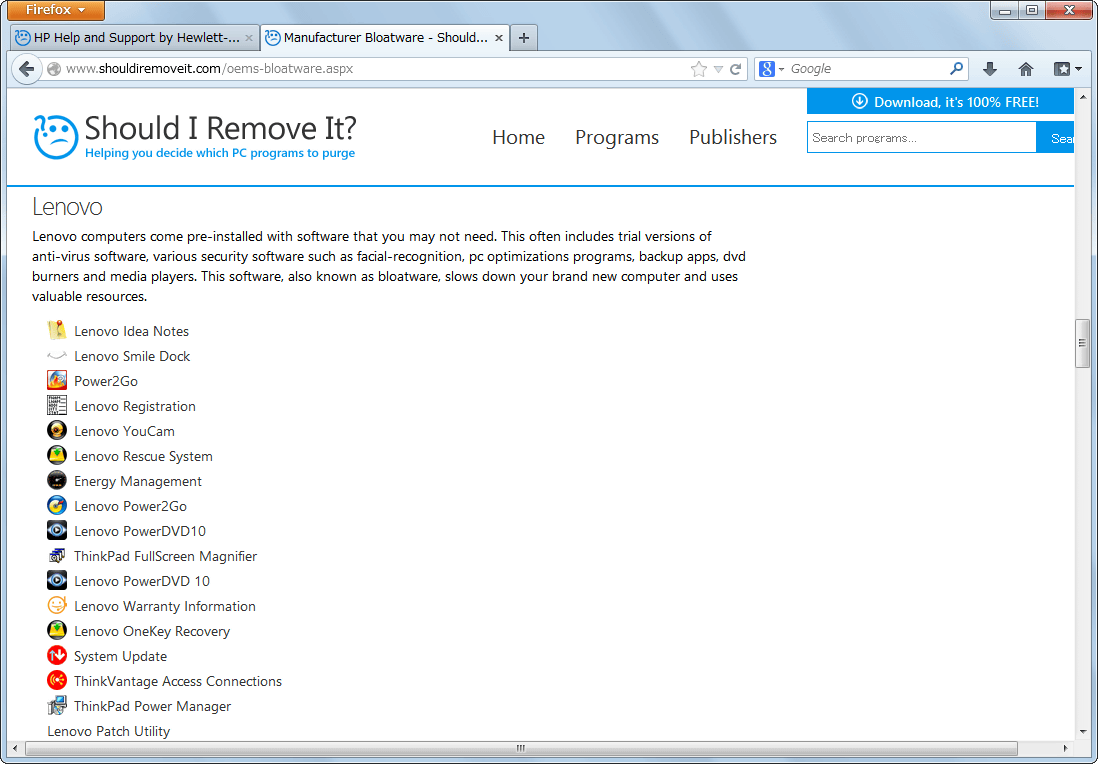The width and height of the screenshot is (1098, 764).
Task: Open the Lenovo YouCam link
Action: [x=125, y=431]
